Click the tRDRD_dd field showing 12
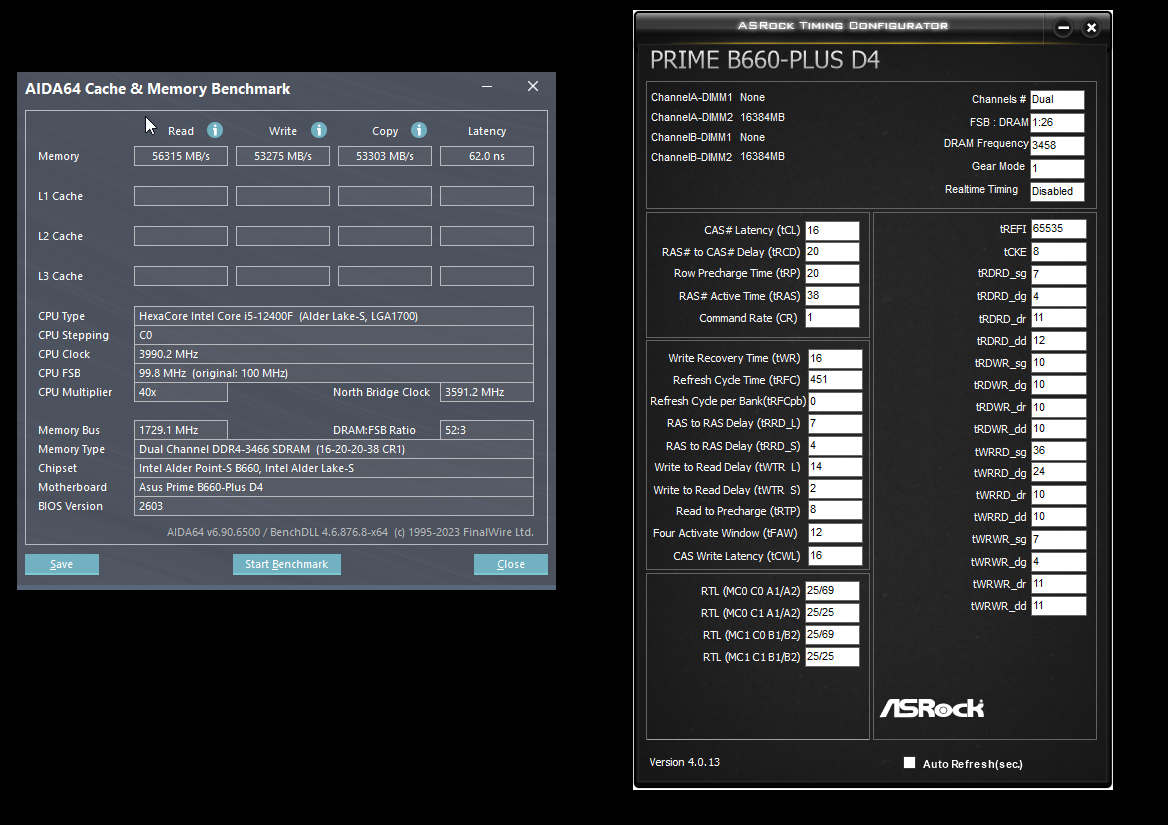 1058,341
